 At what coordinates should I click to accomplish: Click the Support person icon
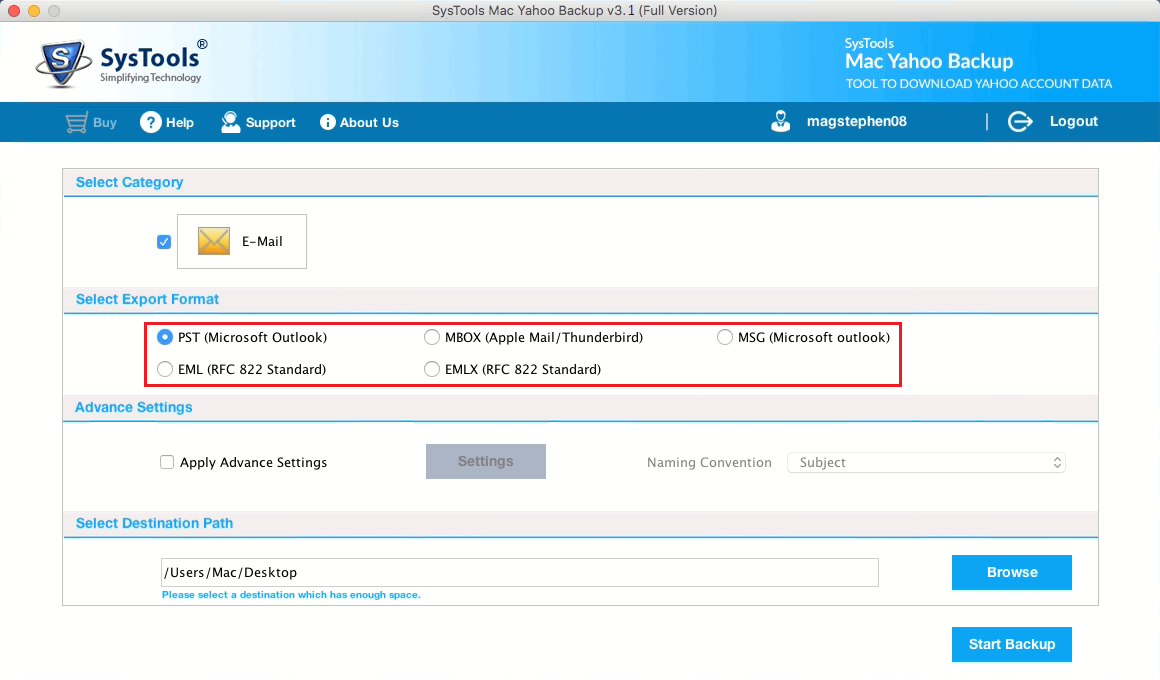pyautogui.click(x=231, y=122)
